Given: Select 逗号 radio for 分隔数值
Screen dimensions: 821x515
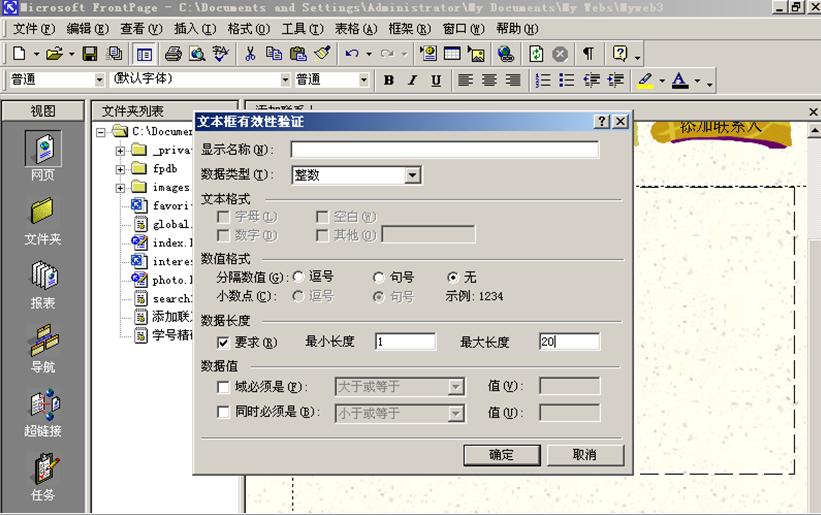Looking at the screenshot, I should (x=298, y=276).
